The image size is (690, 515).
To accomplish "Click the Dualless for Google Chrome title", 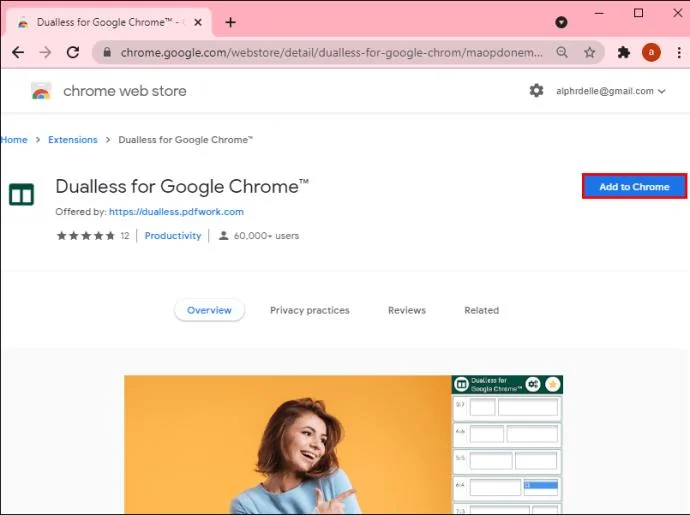I will click(x=182, y=187).
